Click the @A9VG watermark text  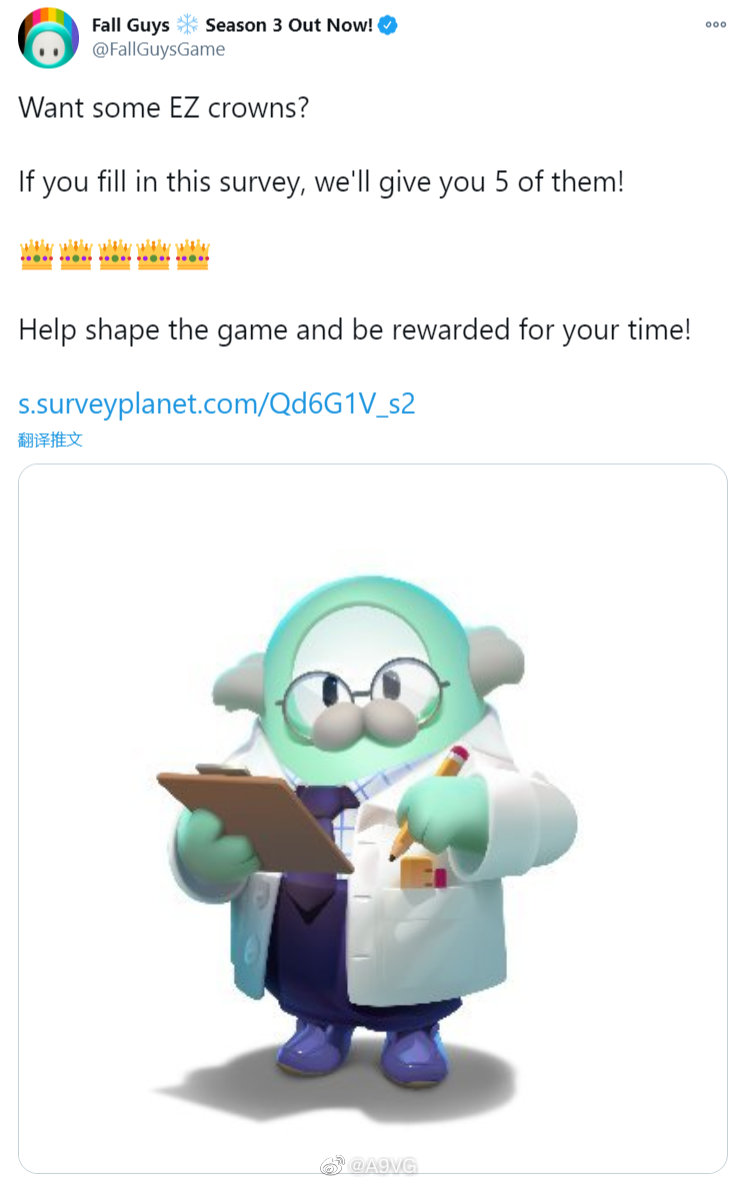point(383,1165)
